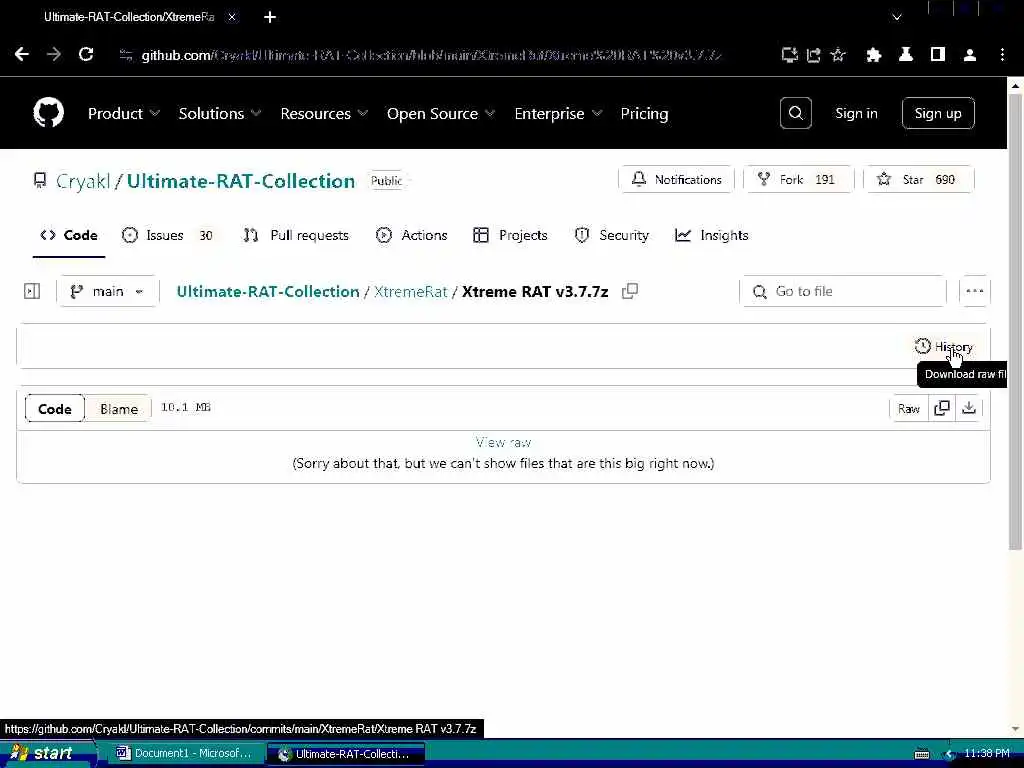Fork the repository
Viewport: 1024px width, 768px height.
[x=798, y=180]
